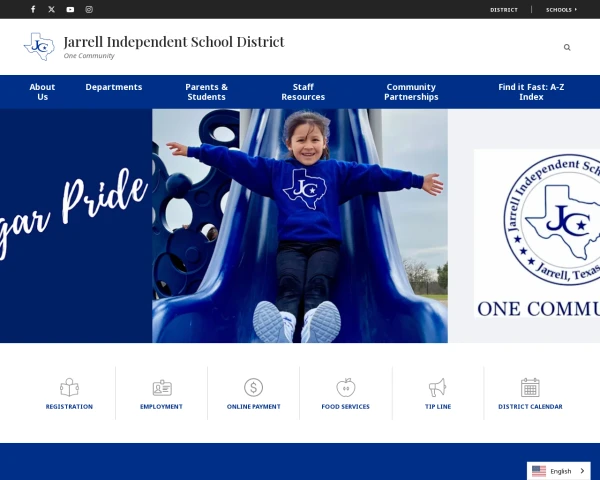Open the Instagram social icon
This screenshot has height=480, width=600.
point(89,9)
